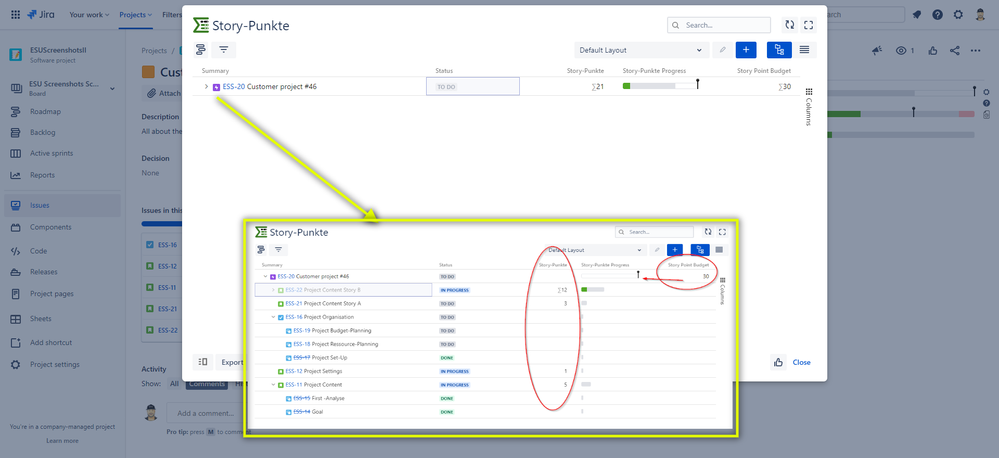
Task: Open the ESS-20 issue key link in modal
Action: pos(233,87)
